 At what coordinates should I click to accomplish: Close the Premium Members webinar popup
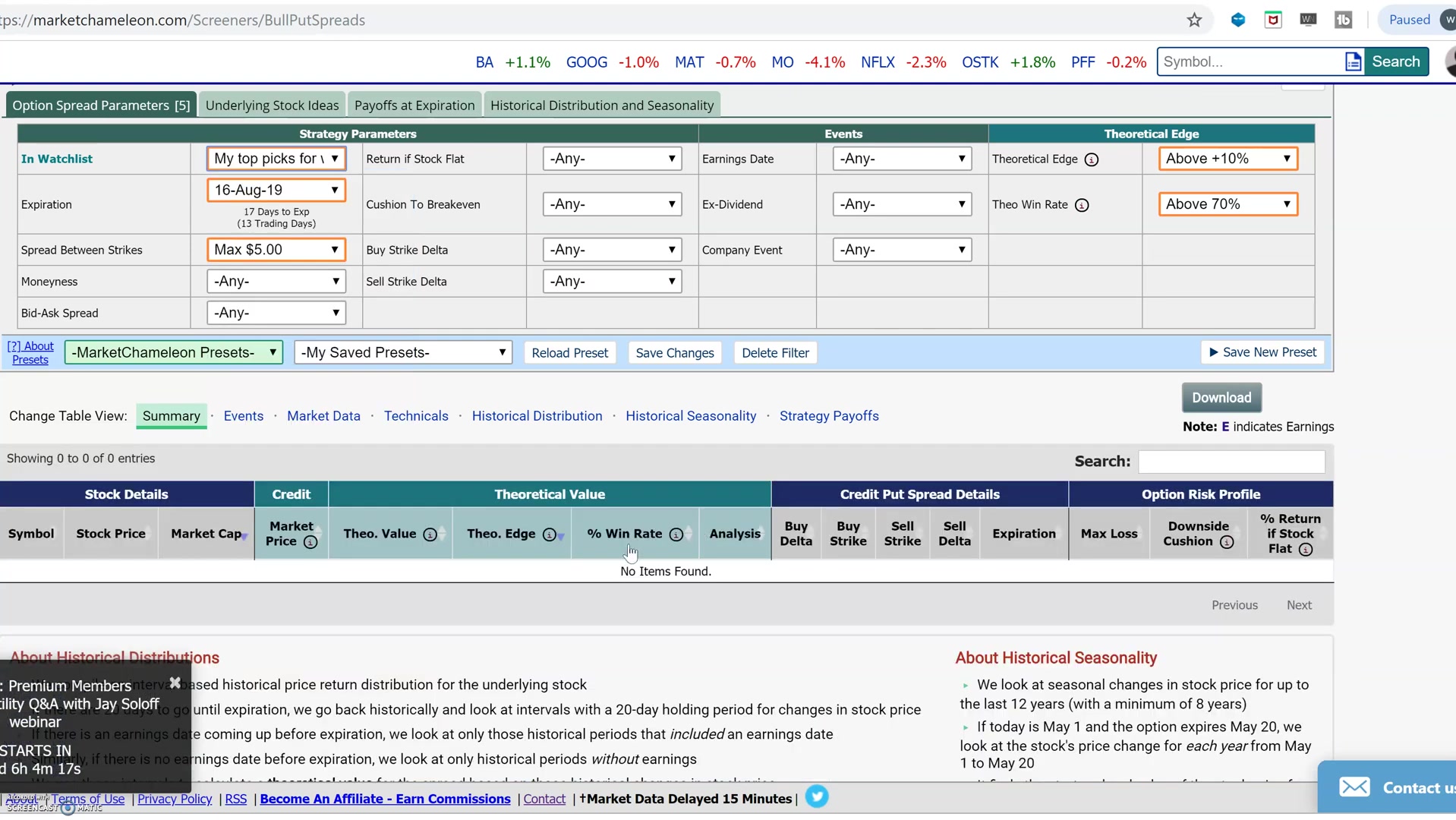[x=175, y=683]
